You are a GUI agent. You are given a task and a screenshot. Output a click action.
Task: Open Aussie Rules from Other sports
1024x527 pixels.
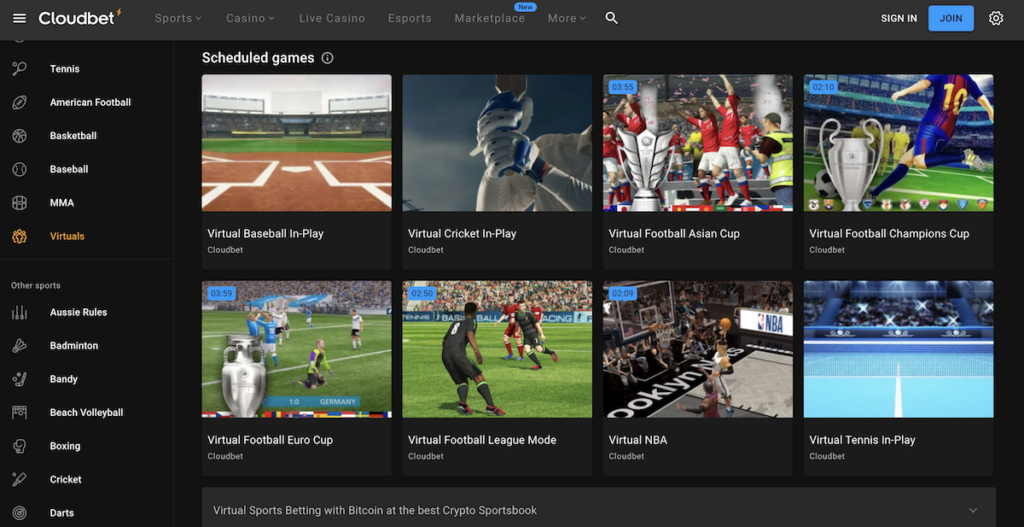(x=78, y=312)
